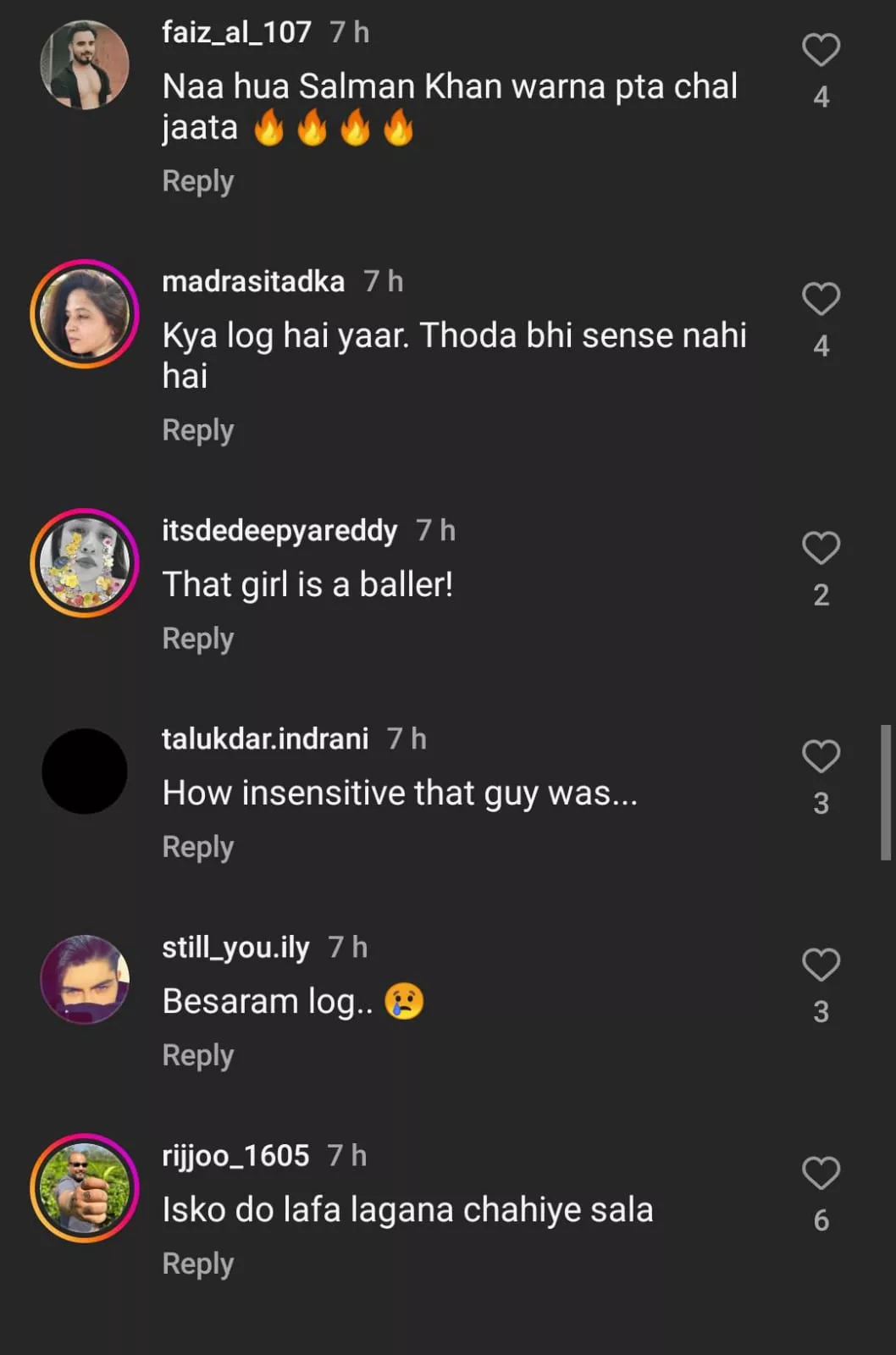
Task: Reply to talukdar.indrani's comment
Action: point(197,847)
